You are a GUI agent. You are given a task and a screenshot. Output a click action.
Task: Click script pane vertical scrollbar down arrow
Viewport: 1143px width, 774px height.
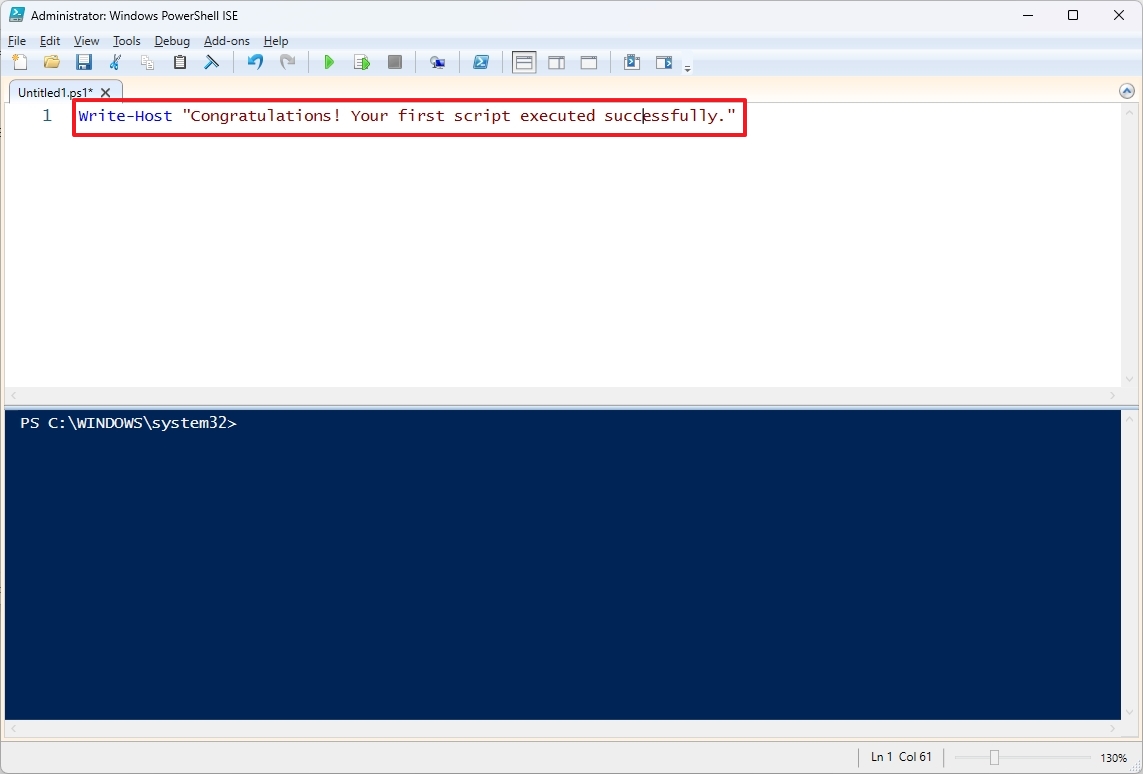1129,380
